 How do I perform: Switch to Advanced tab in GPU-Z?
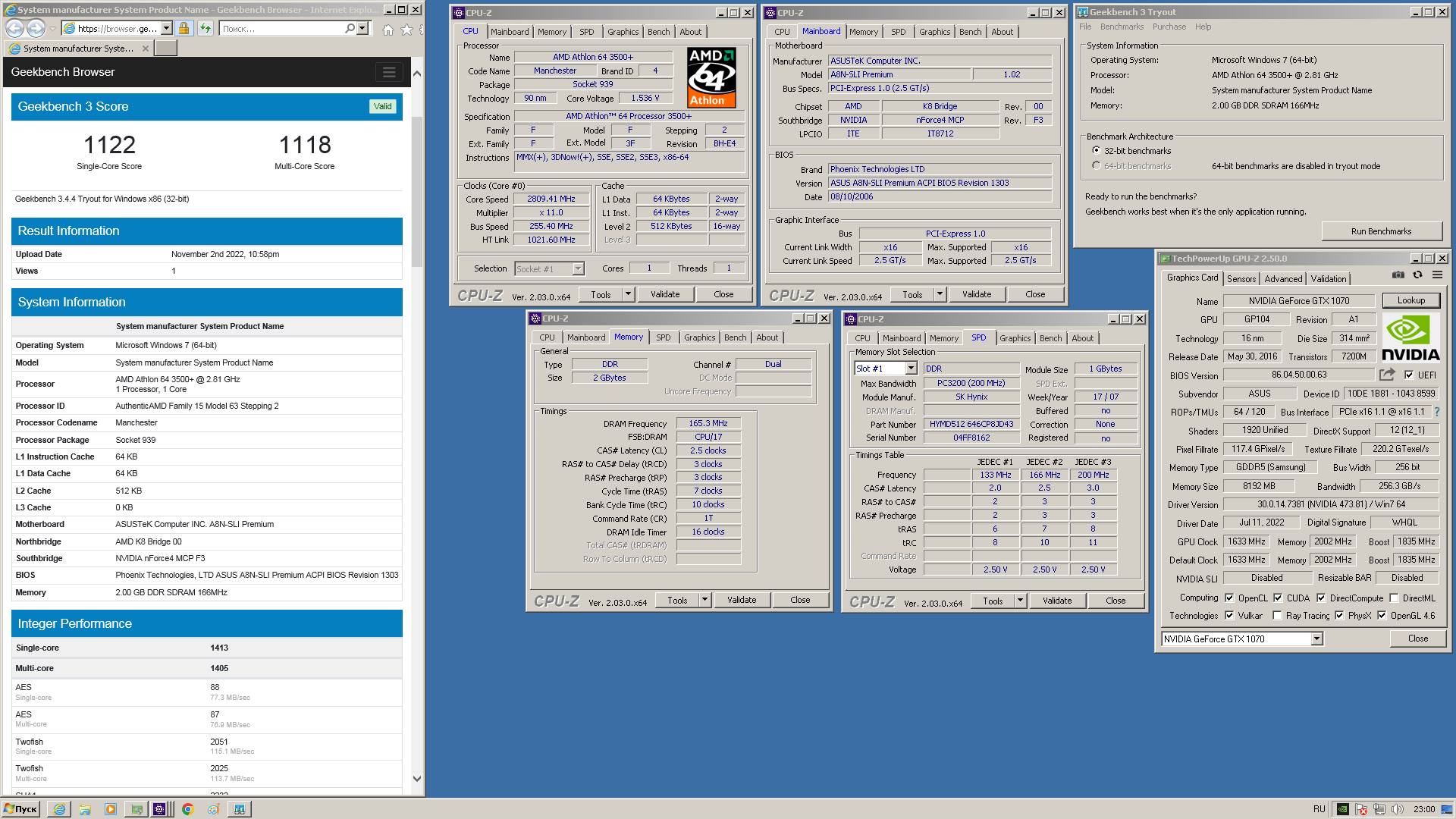(x=1283, y=279)
